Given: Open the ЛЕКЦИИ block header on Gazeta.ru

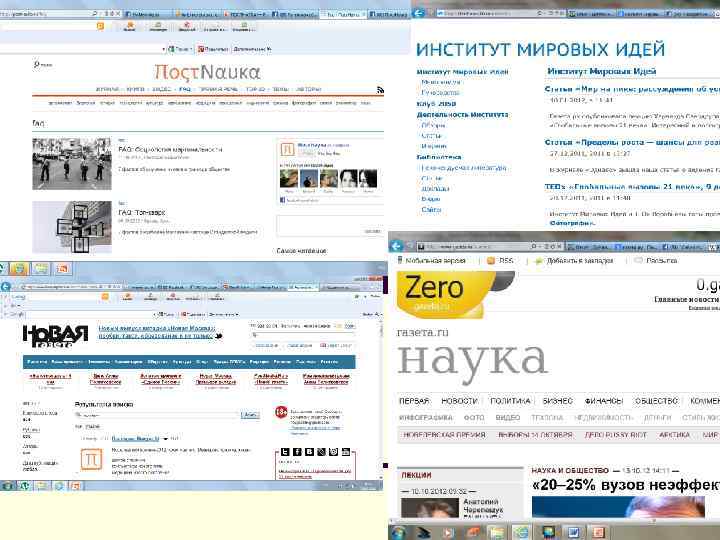Looking at the screenshot, I should coord(416,475).
